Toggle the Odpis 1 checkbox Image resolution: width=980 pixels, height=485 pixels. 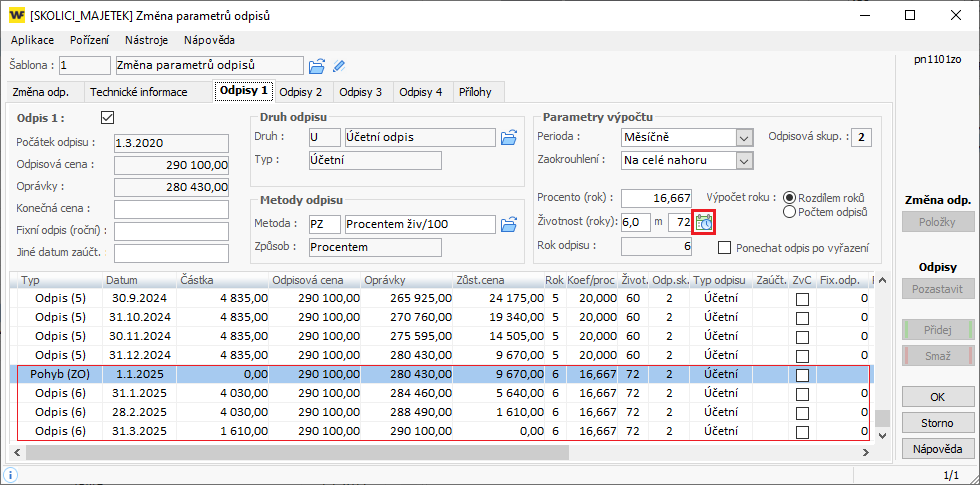(108, 117)
